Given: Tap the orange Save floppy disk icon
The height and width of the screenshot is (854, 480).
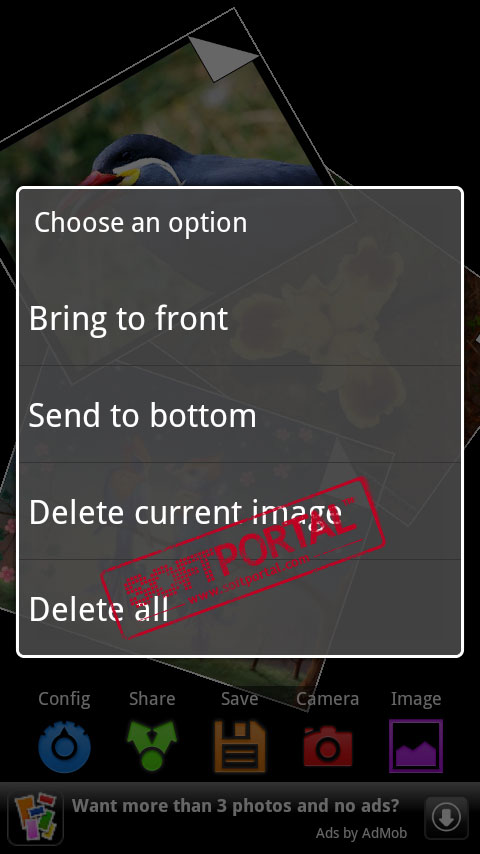Looking at the screenshot, I should pyautogui.click(x=240, y=746).
